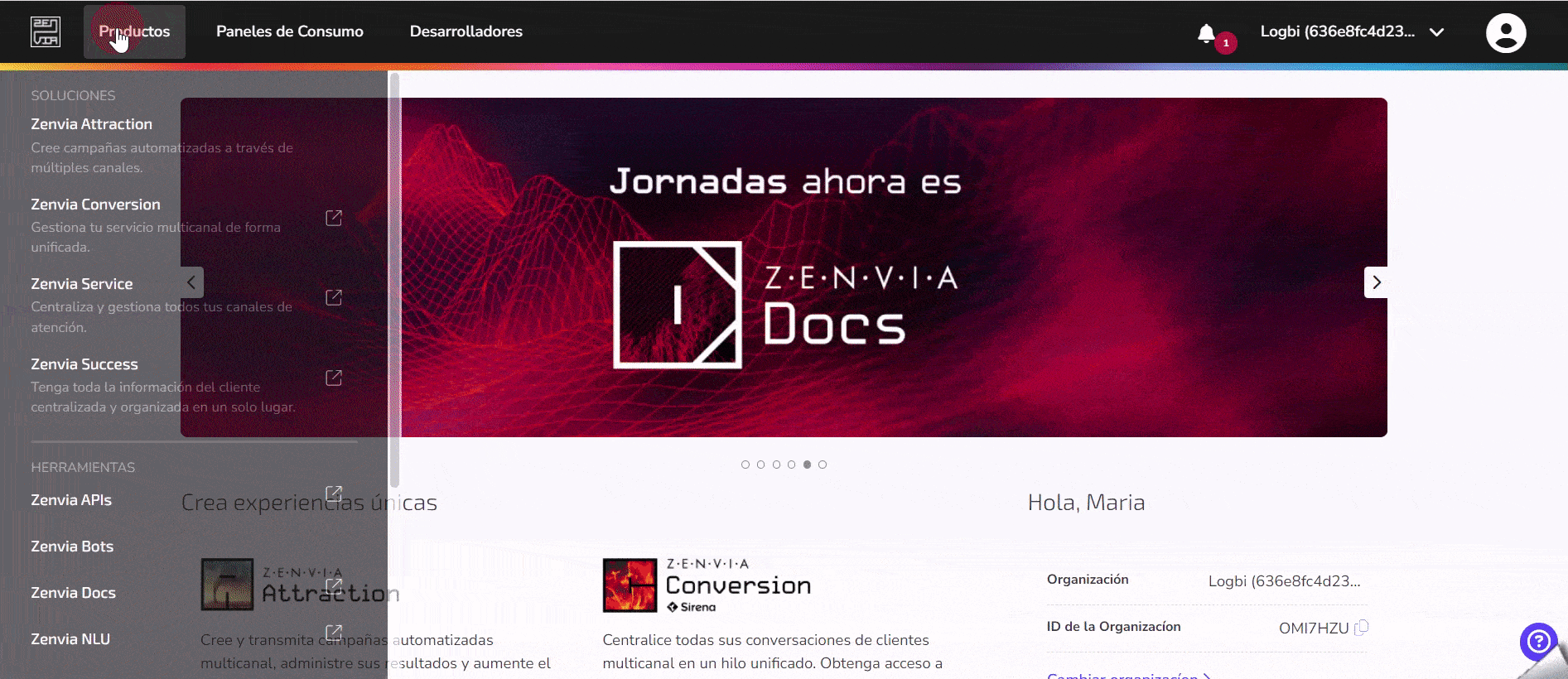Go to next banner slide

[1376, 282]
